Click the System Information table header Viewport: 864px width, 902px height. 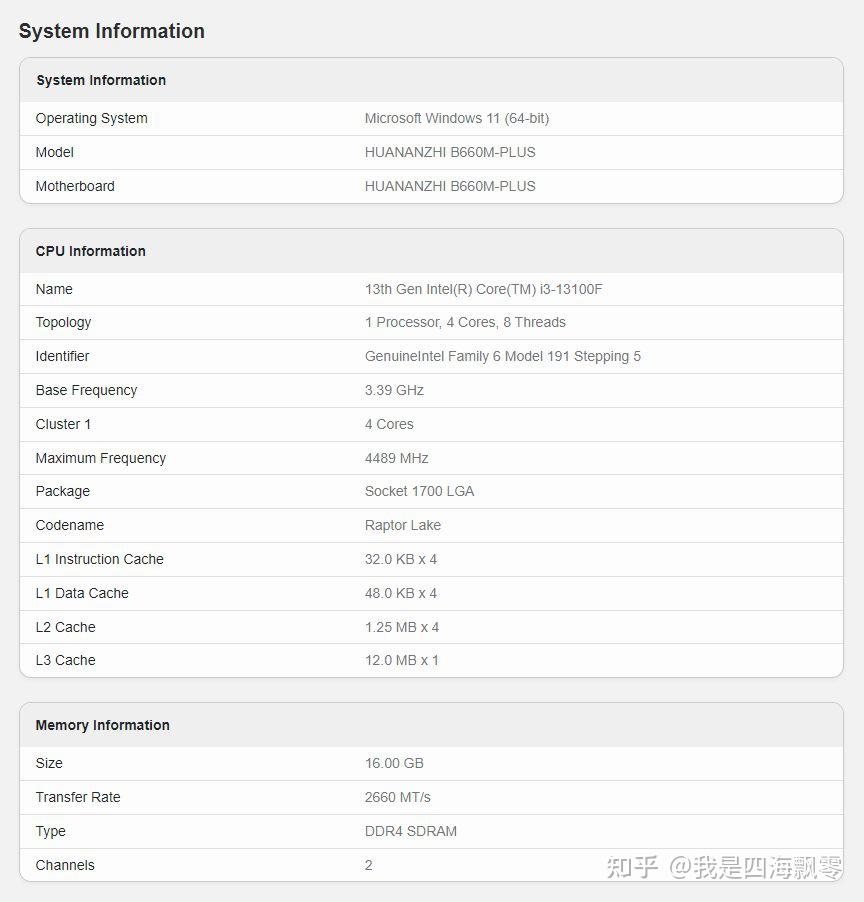[x=101, y=80]
